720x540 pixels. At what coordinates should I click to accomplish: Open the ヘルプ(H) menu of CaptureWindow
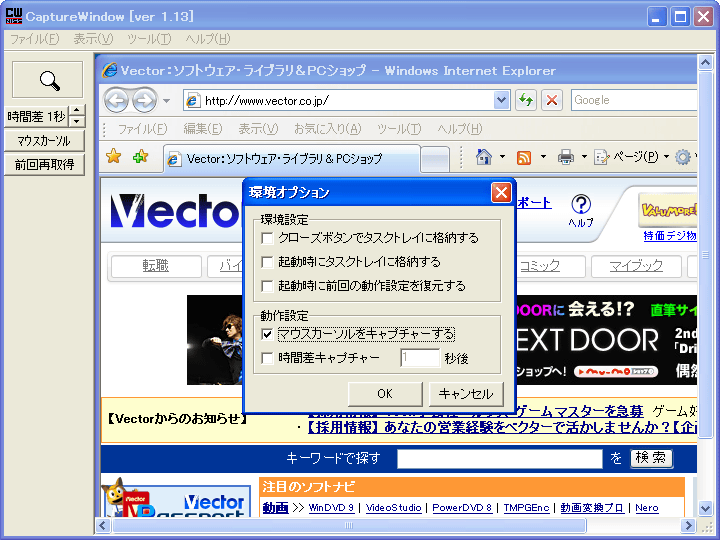point(208,39)
